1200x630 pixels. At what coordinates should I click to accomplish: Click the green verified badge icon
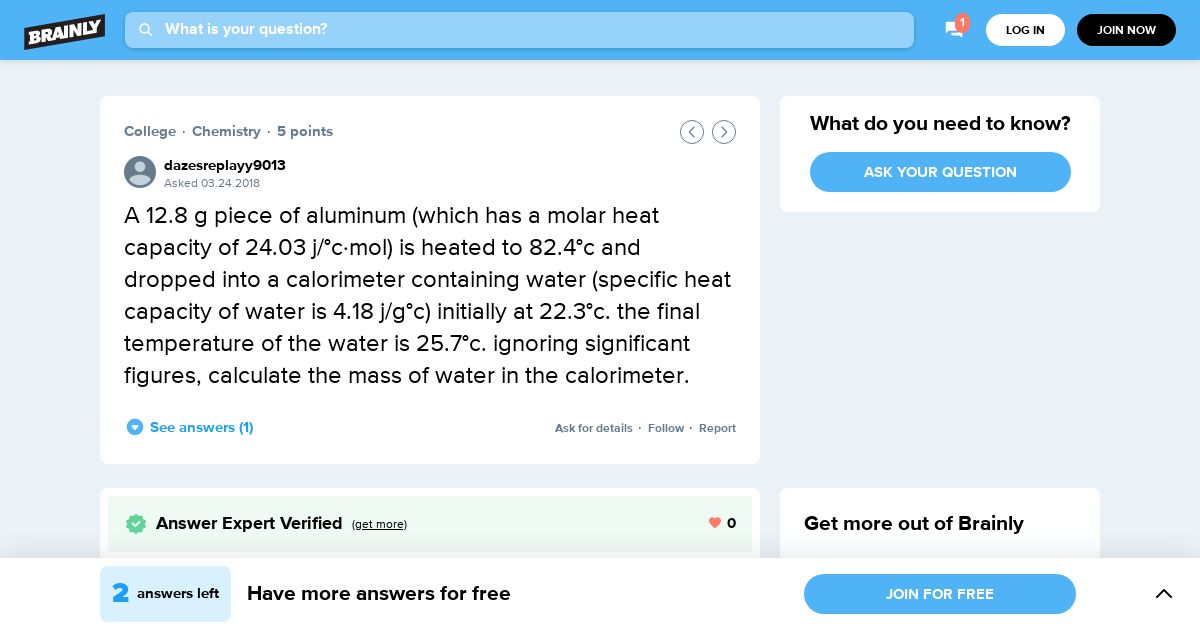click(x=136, y=524)
